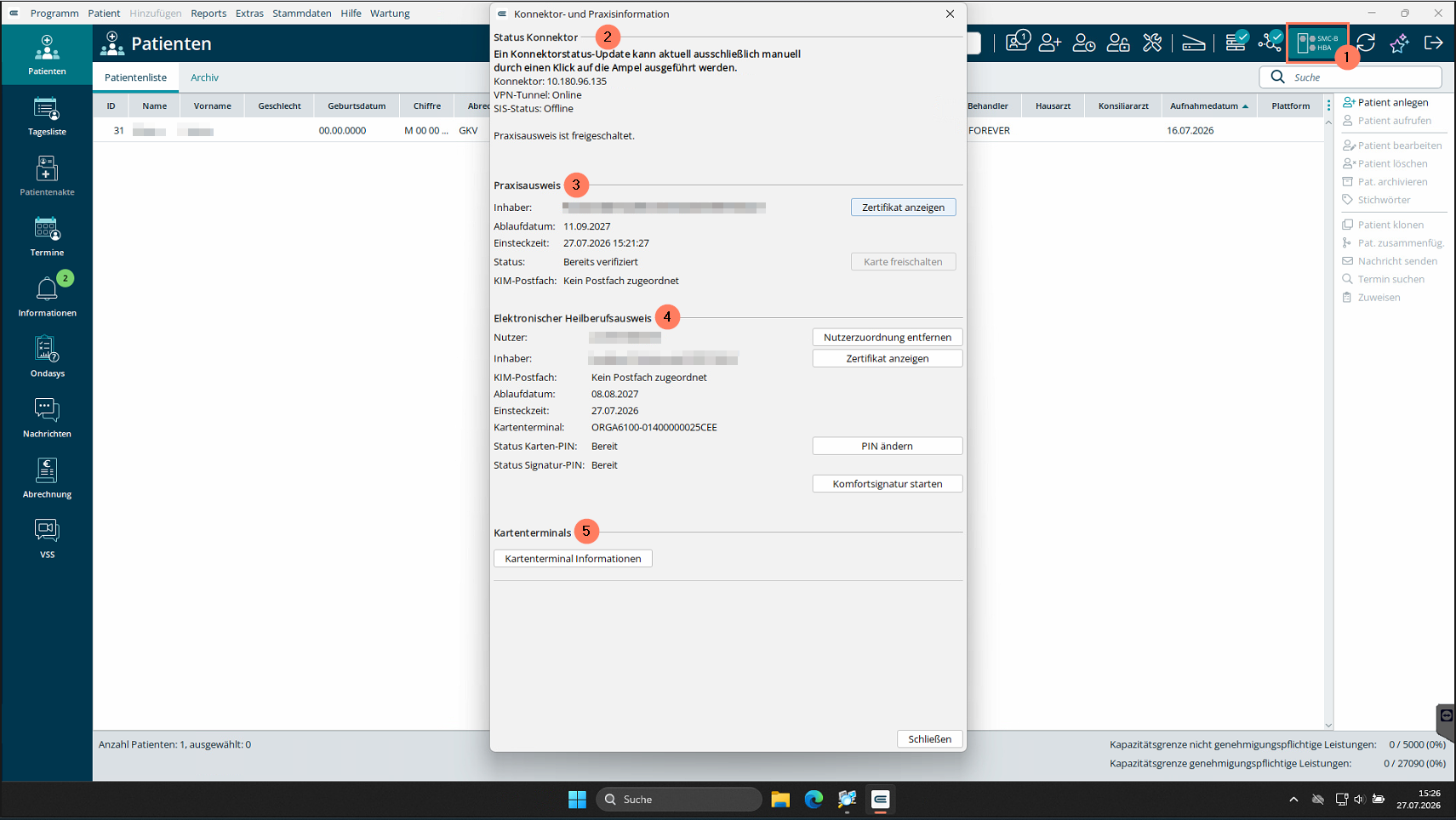Click the patient list scrollbar down arrow
Image resolution: width=1456 pixels, height=820 pixels.
(1328, 726)
